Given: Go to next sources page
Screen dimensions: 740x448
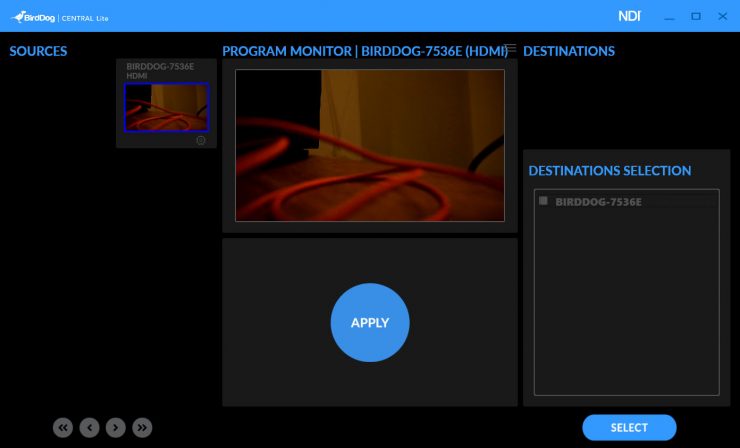Looking at the screenshot, I should (x=116, y=428).
